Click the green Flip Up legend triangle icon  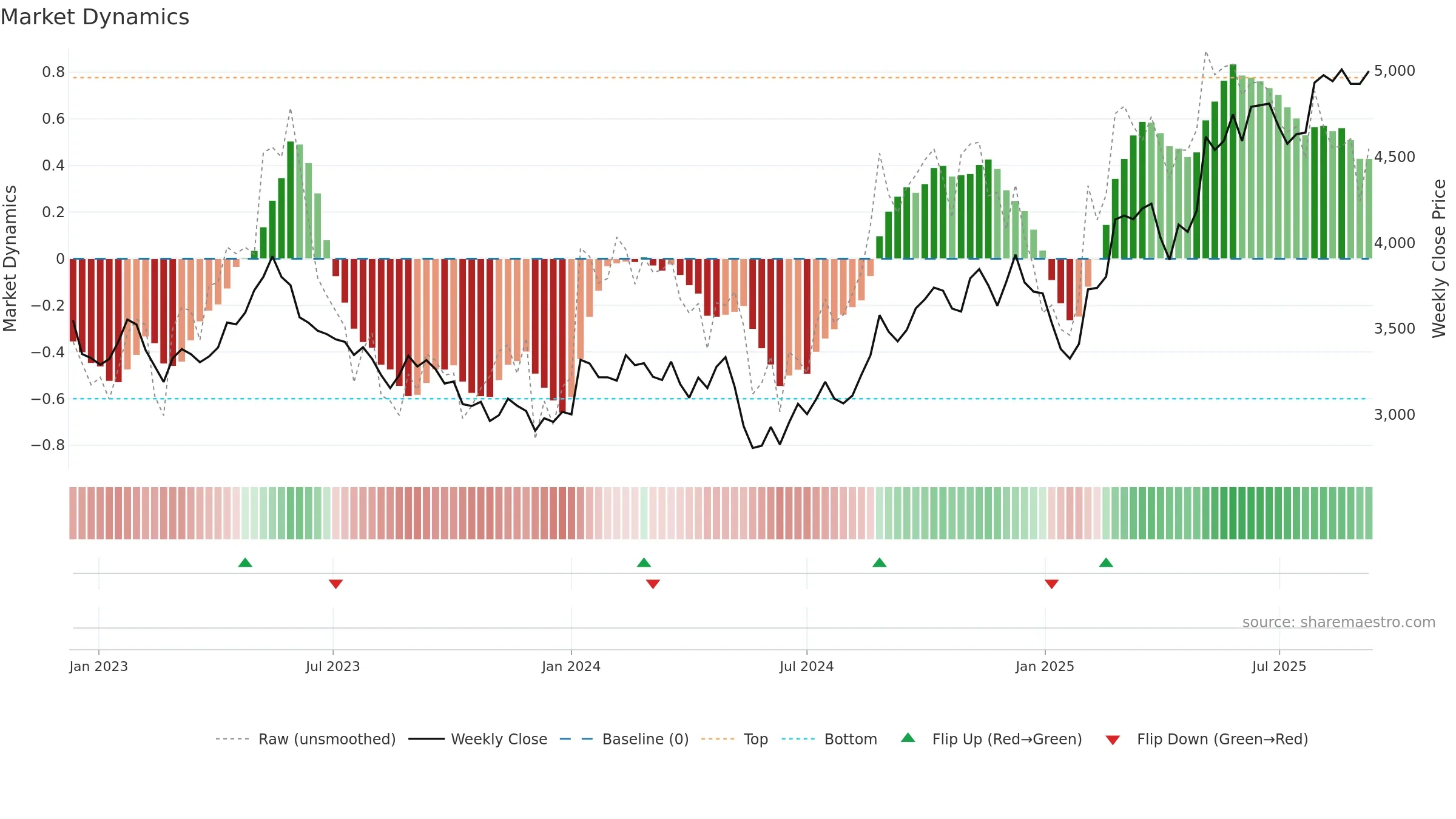pyautogui.click(x=908, y=738)
